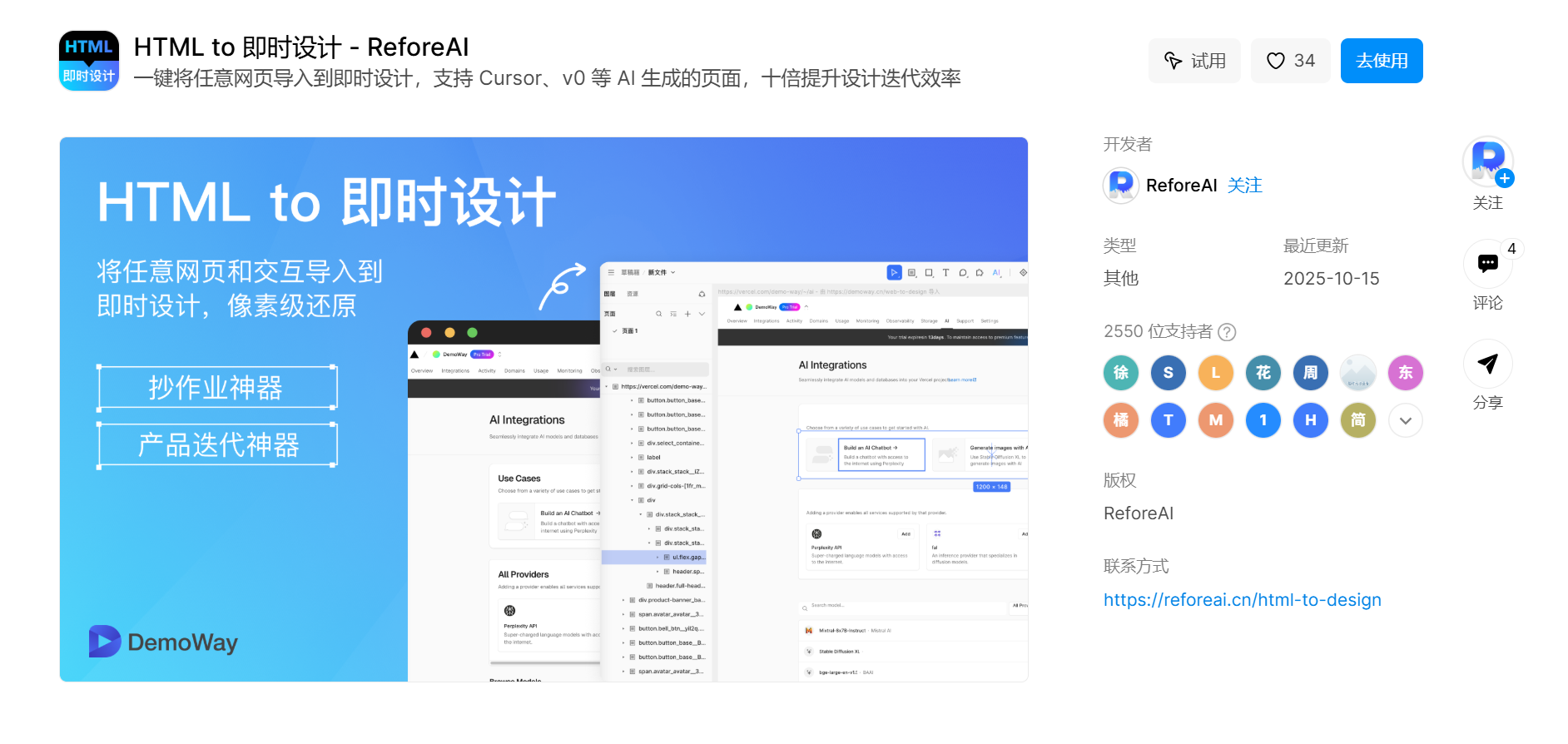Click the HTML 即时设计 plugin logo
Screen dimensions: 1568x744
pyautogui.click(x=89, y=61)
